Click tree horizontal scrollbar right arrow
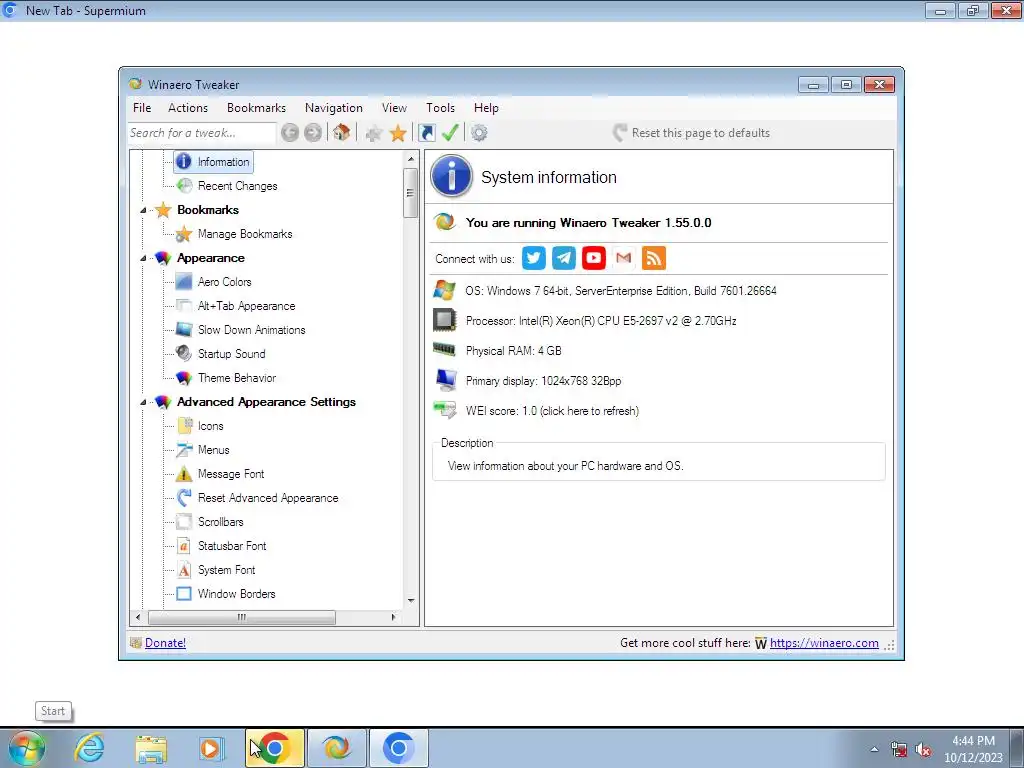Viewport: 1024px width, 768px height. (x=393, y=617)
